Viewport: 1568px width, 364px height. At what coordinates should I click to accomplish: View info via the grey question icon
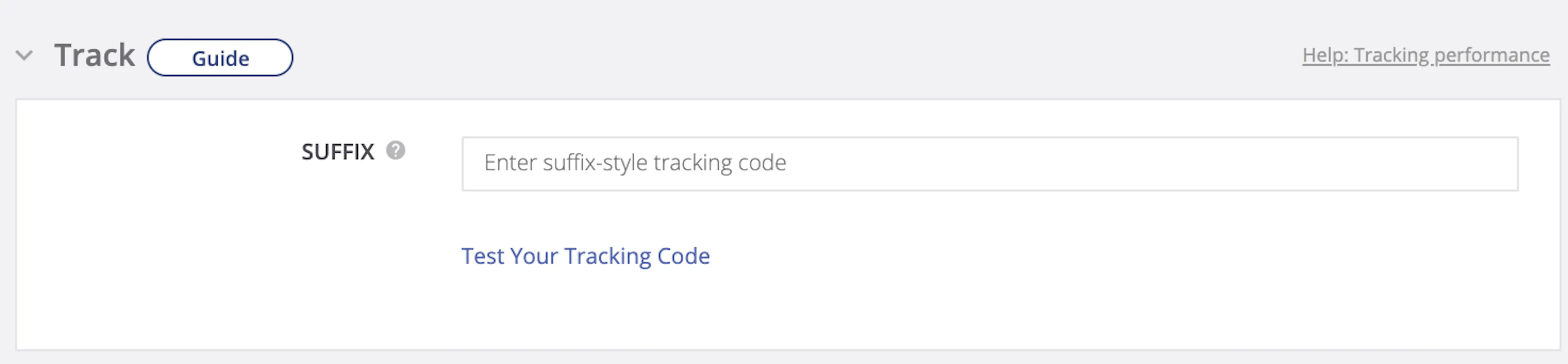pyautogui.click(x=396, y=150)
